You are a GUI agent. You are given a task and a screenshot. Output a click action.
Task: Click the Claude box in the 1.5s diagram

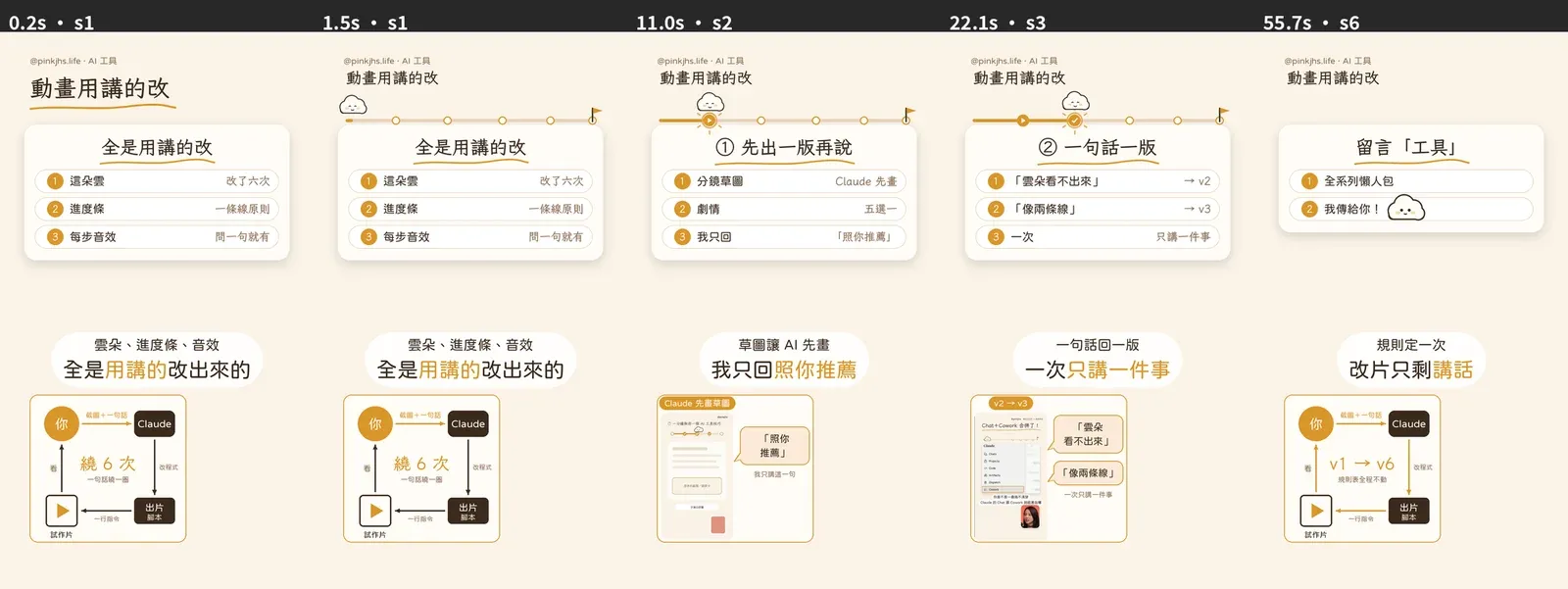[467, 423]
